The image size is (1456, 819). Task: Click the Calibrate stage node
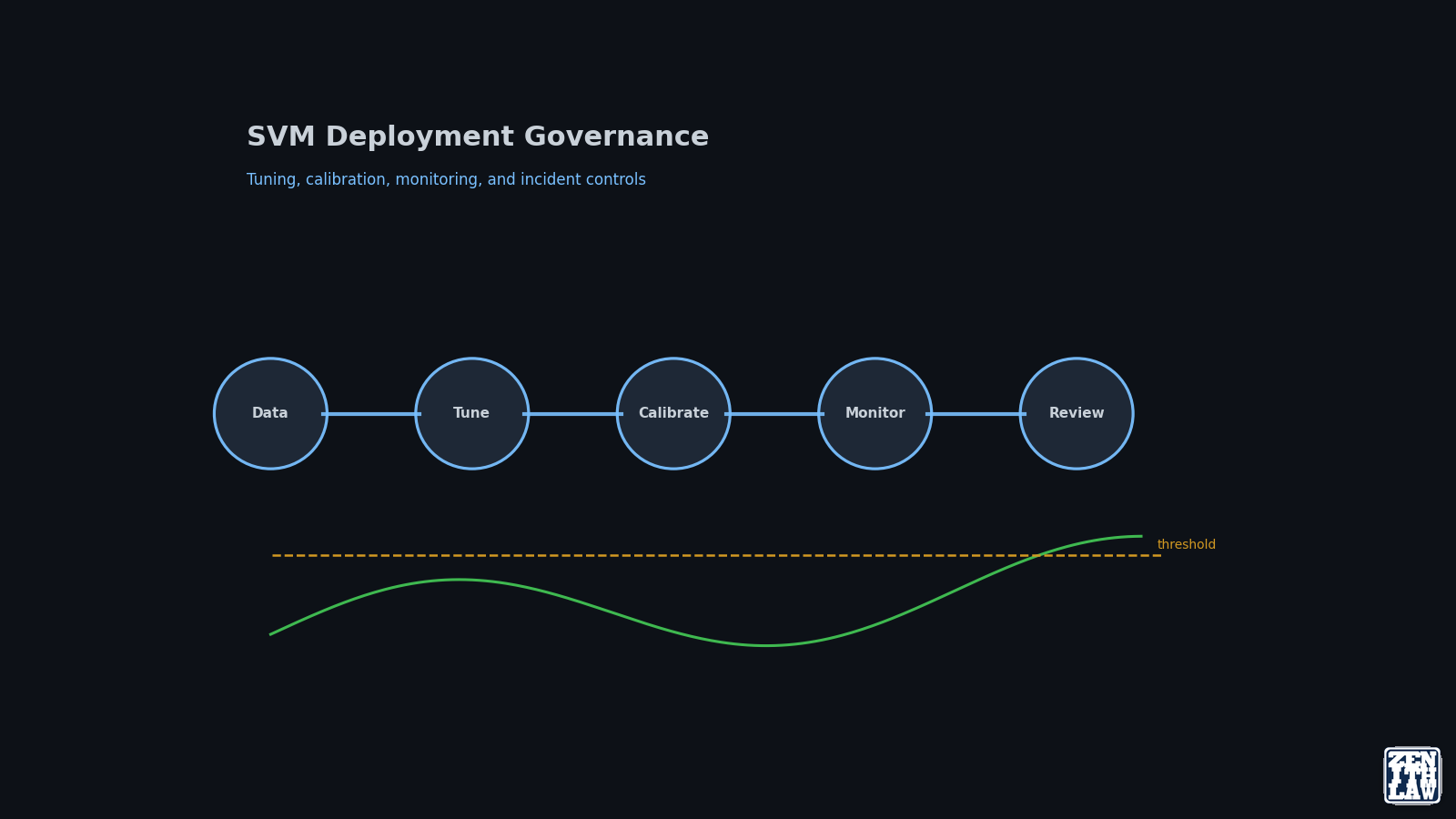pyautogui.click(x=673, y=413)
